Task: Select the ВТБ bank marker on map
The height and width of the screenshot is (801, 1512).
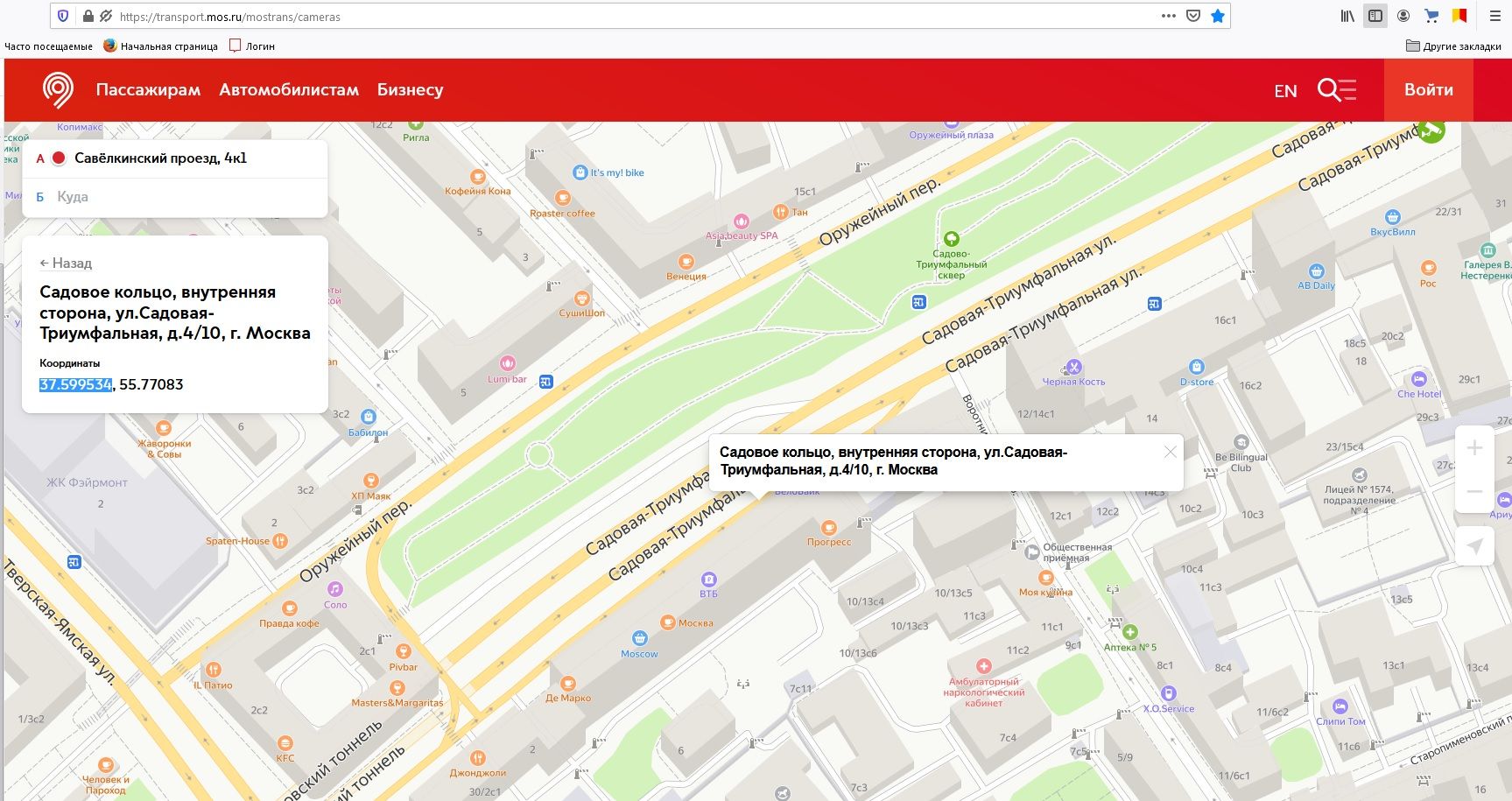Action: tap(708, 580)
